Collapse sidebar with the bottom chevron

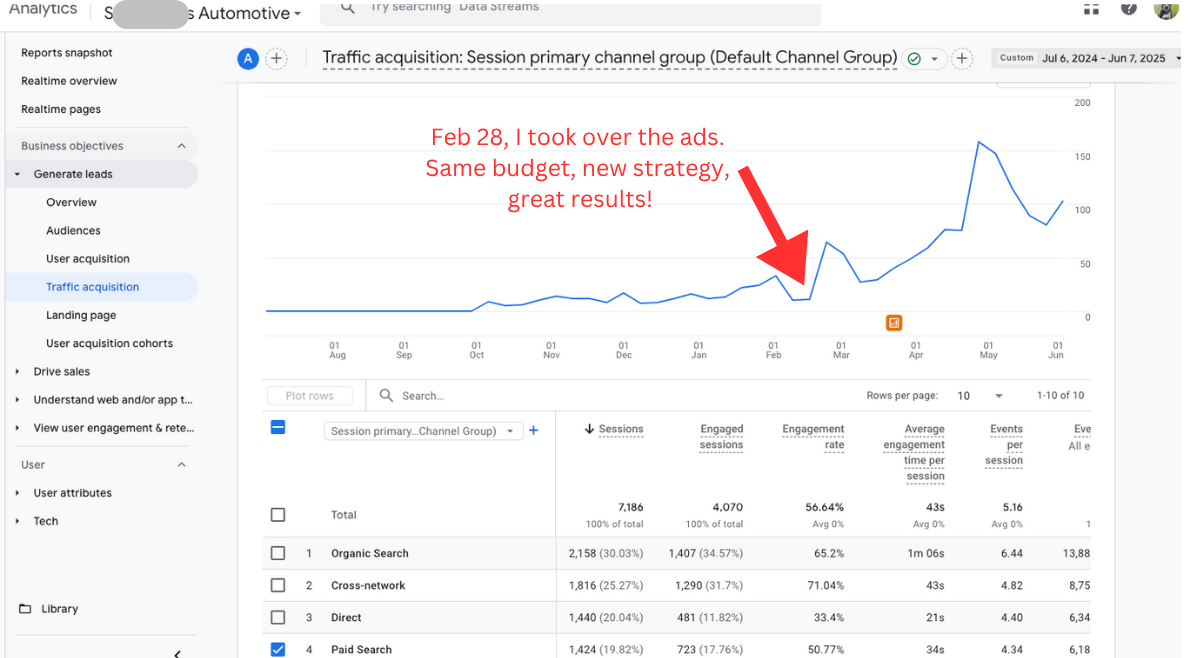[x=177, y=653]
